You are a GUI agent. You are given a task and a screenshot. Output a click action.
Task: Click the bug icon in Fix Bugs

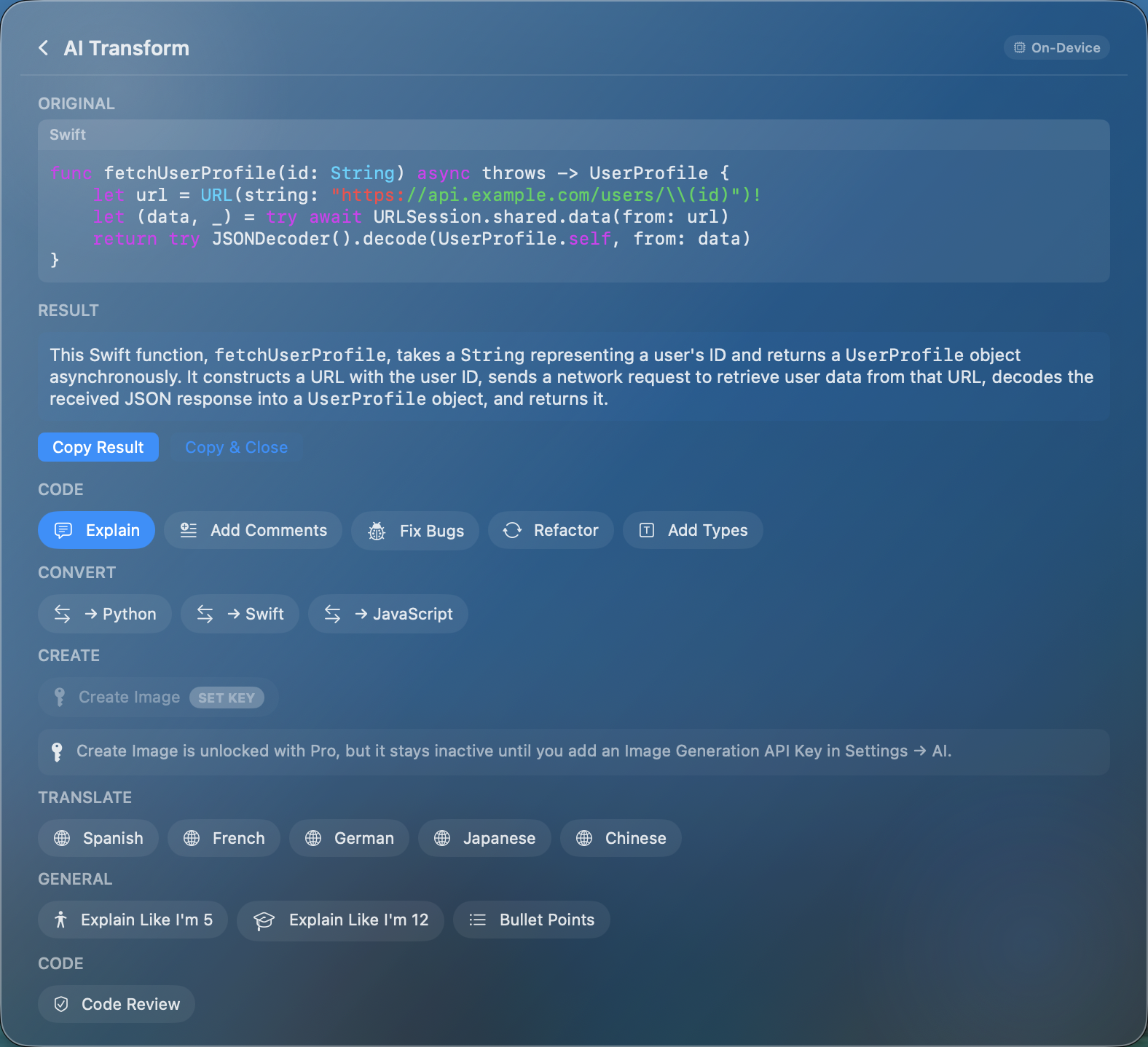(377, 531)
